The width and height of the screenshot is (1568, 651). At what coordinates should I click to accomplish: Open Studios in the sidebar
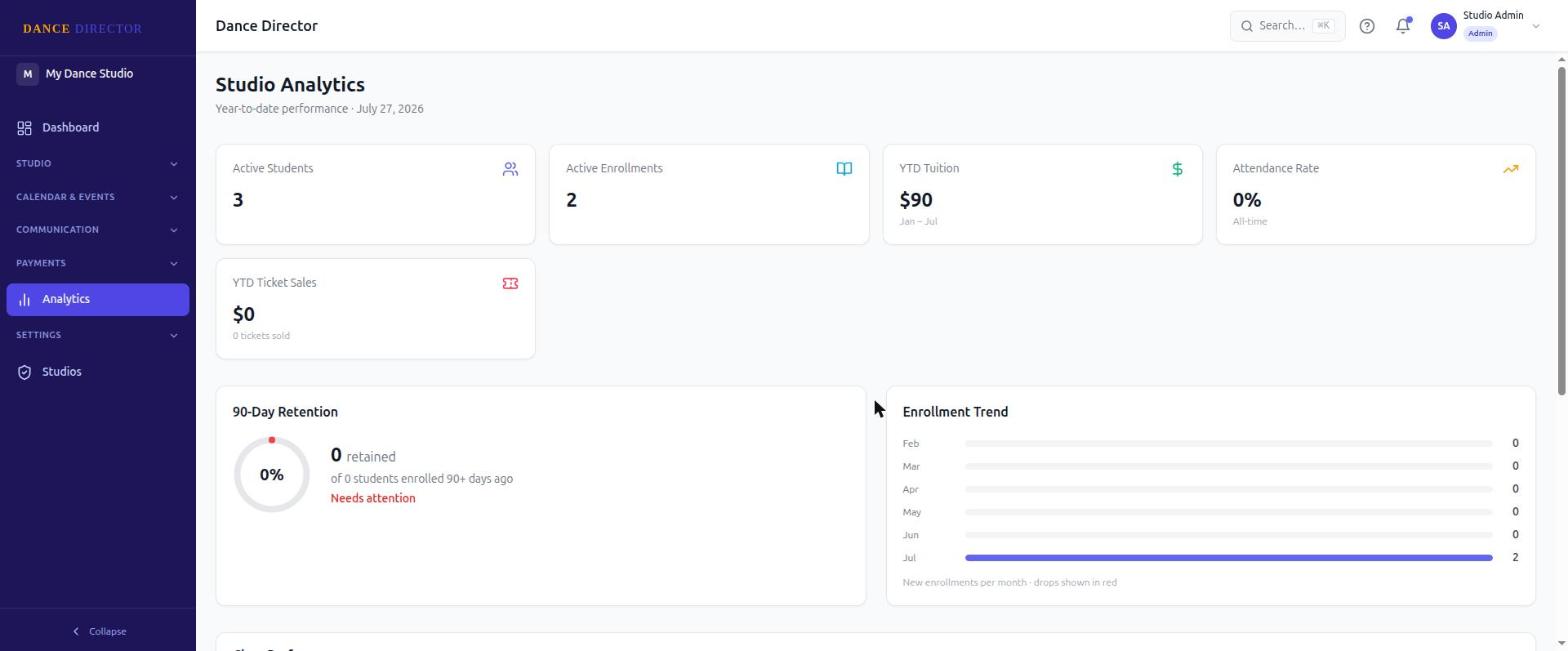pos(97,372)
